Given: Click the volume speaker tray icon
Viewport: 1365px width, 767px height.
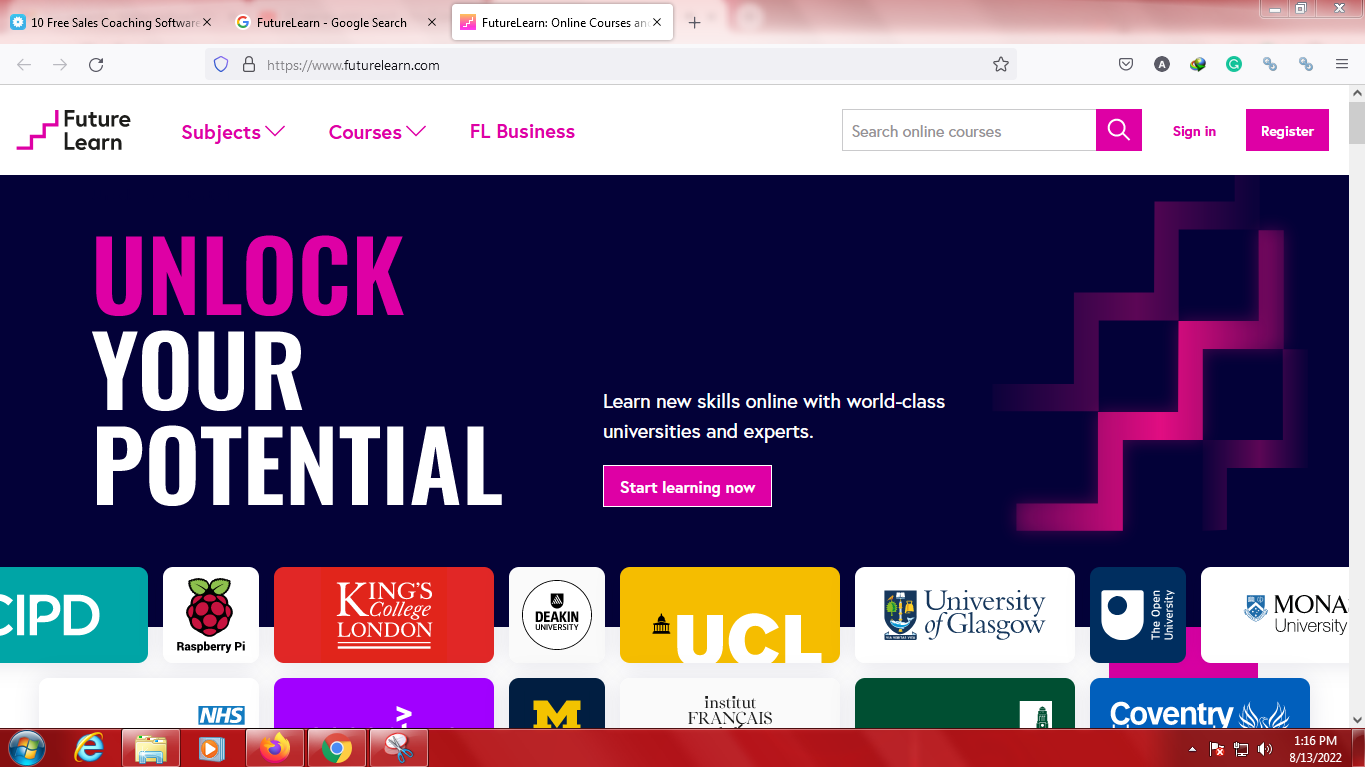Looking at the screenshot, I should [1265, 748].
